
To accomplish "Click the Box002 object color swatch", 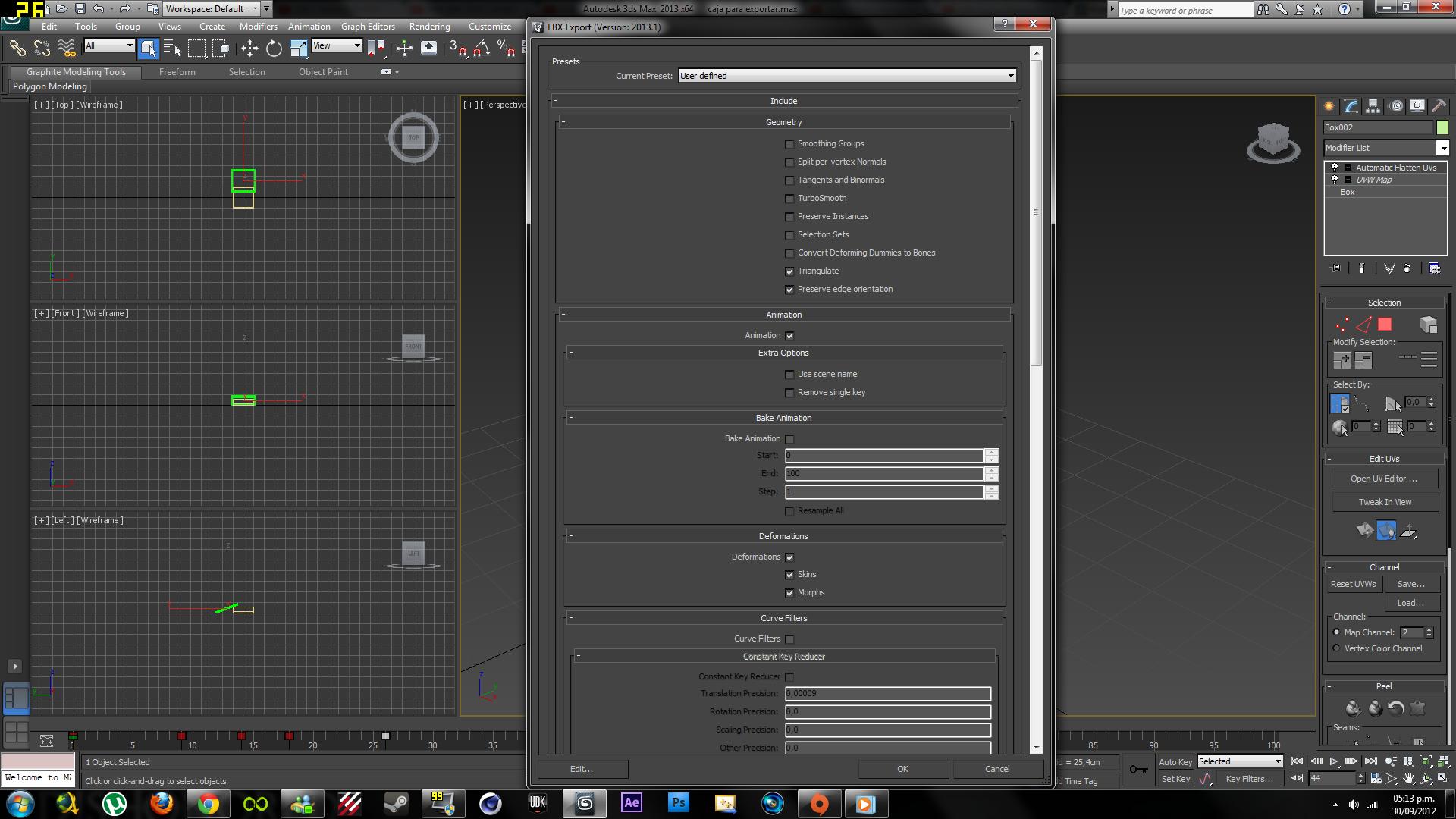I will pyautogui.click(x=1442, y=127).
